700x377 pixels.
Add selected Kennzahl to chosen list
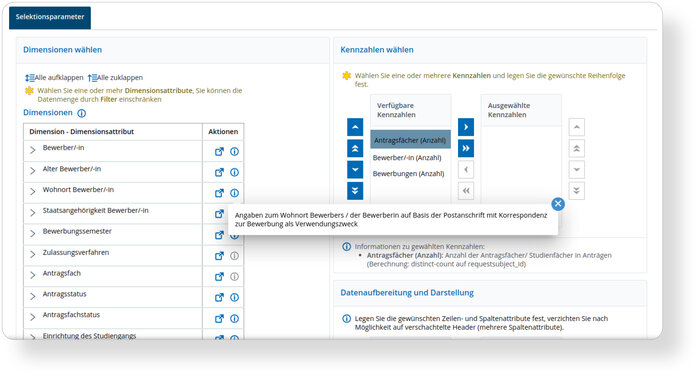coord(466,127)
